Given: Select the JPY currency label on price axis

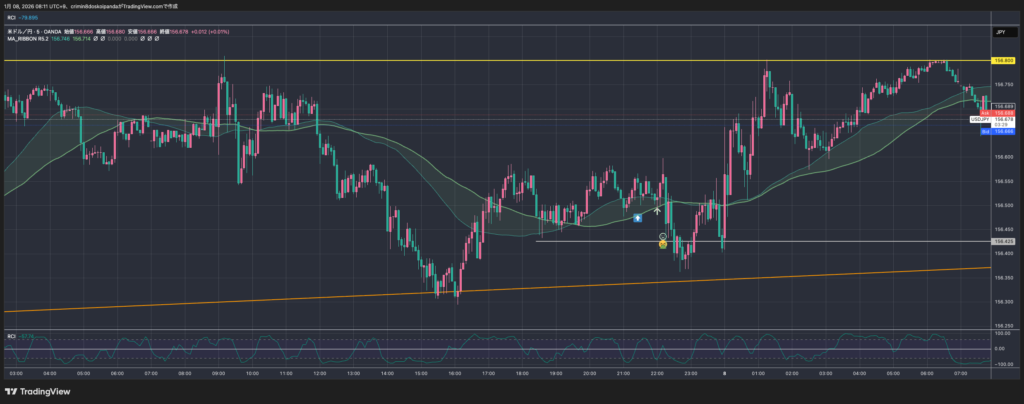Looking at the screenshot, I should [x=999, y=33].
